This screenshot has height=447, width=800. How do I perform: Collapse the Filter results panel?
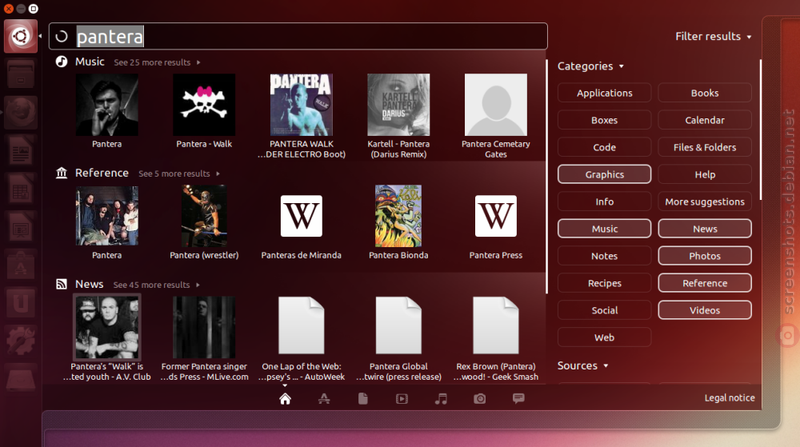(x=713, y=36)
